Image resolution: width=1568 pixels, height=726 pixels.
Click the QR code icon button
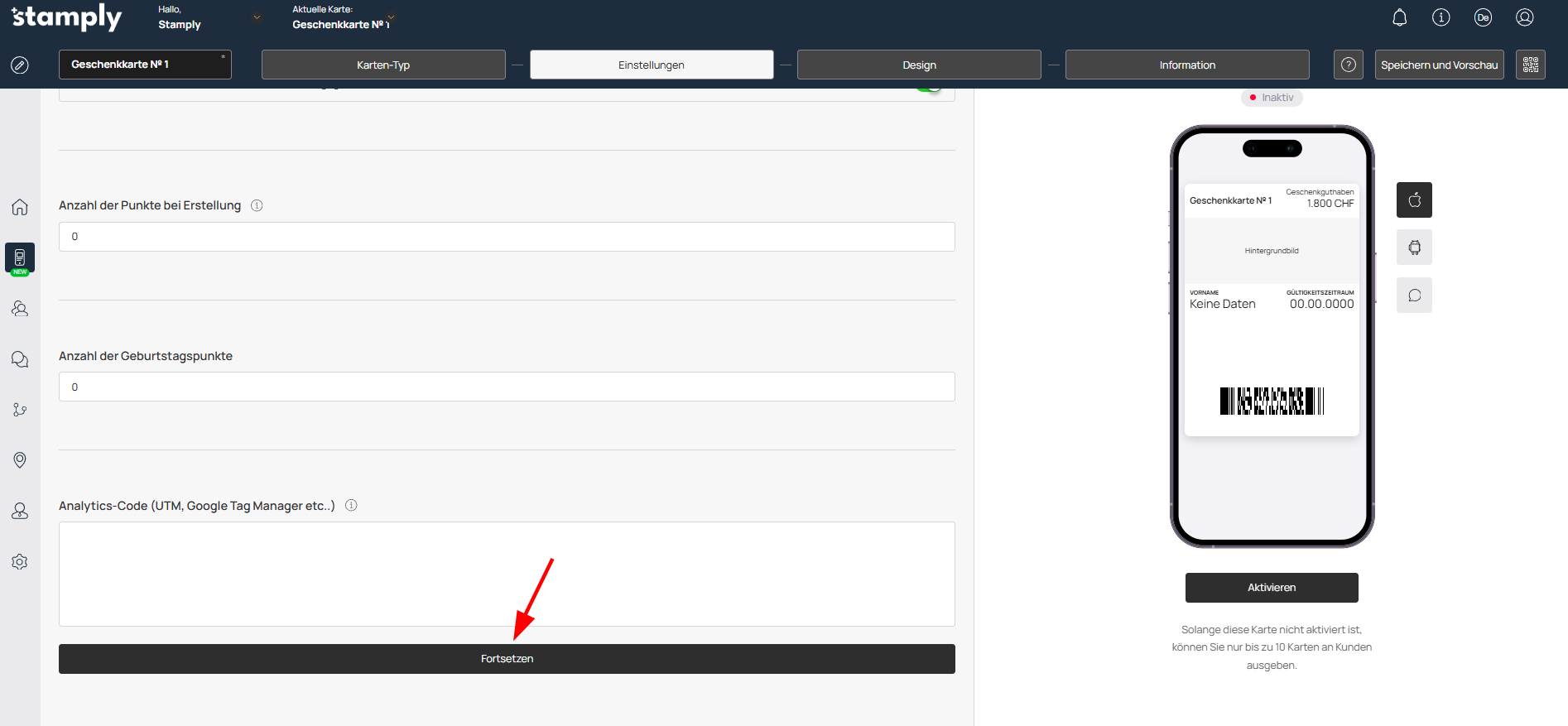pyautogui.click(x=1530, y=65)
